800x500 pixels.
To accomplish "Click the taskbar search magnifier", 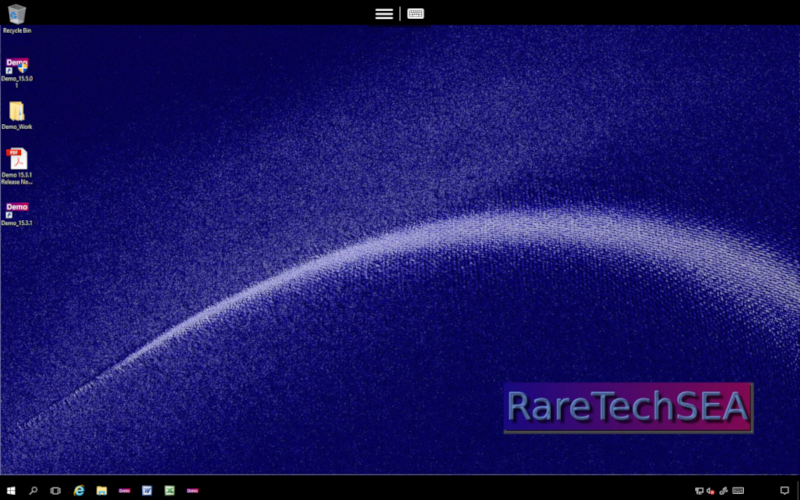I will pos(33,490).
